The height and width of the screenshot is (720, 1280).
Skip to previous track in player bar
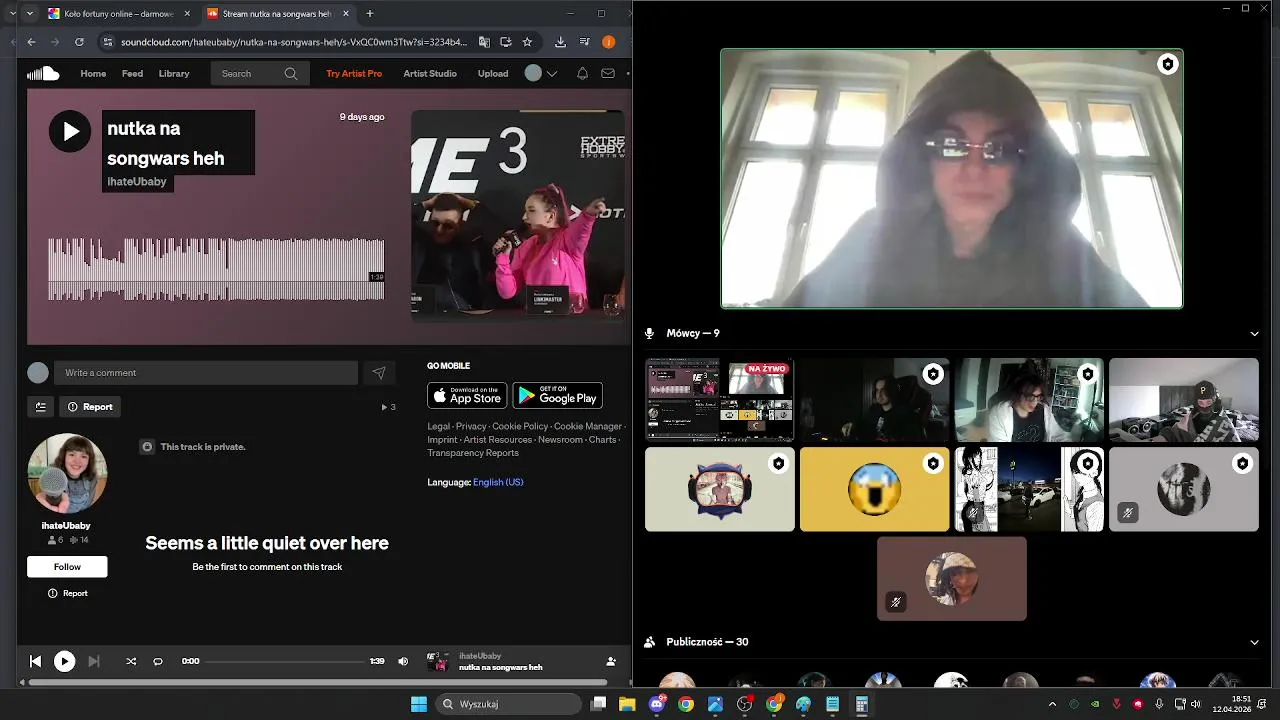tap(35, 661)
